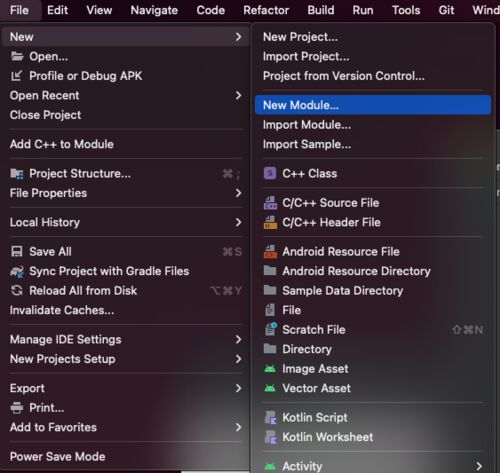
Task: Open the Refactor menu
Action: click(266, 10)
